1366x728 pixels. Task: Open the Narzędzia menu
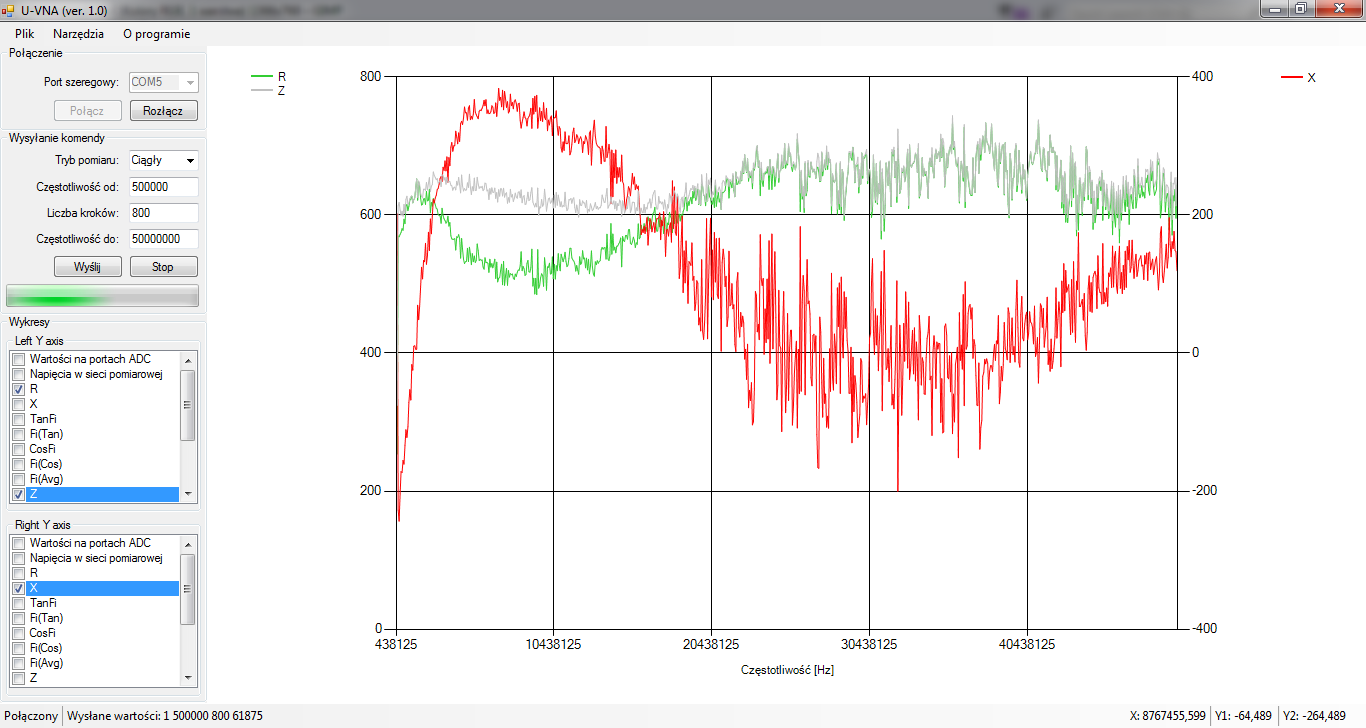tap(78, 33)
